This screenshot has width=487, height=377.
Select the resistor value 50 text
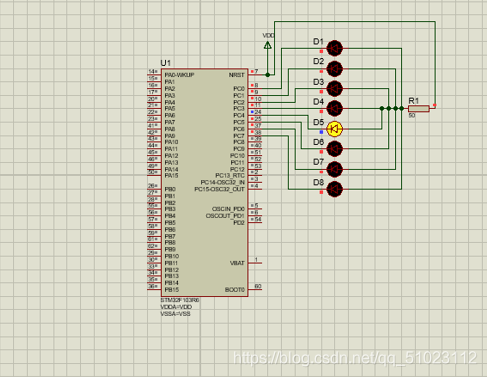[x=412, y=115]
